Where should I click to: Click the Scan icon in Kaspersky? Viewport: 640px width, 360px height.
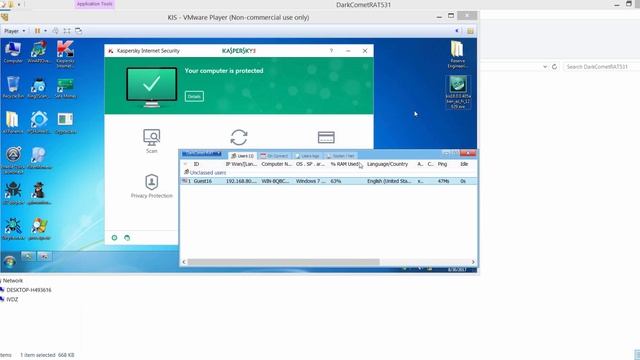(x=151, y=141)
